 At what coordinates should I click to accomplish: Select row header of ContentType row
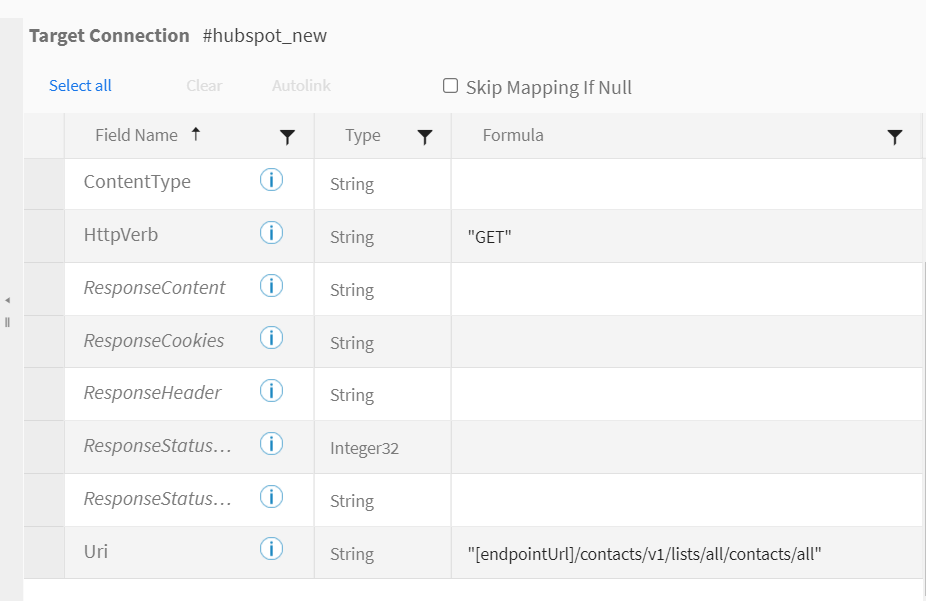[44, 184]
